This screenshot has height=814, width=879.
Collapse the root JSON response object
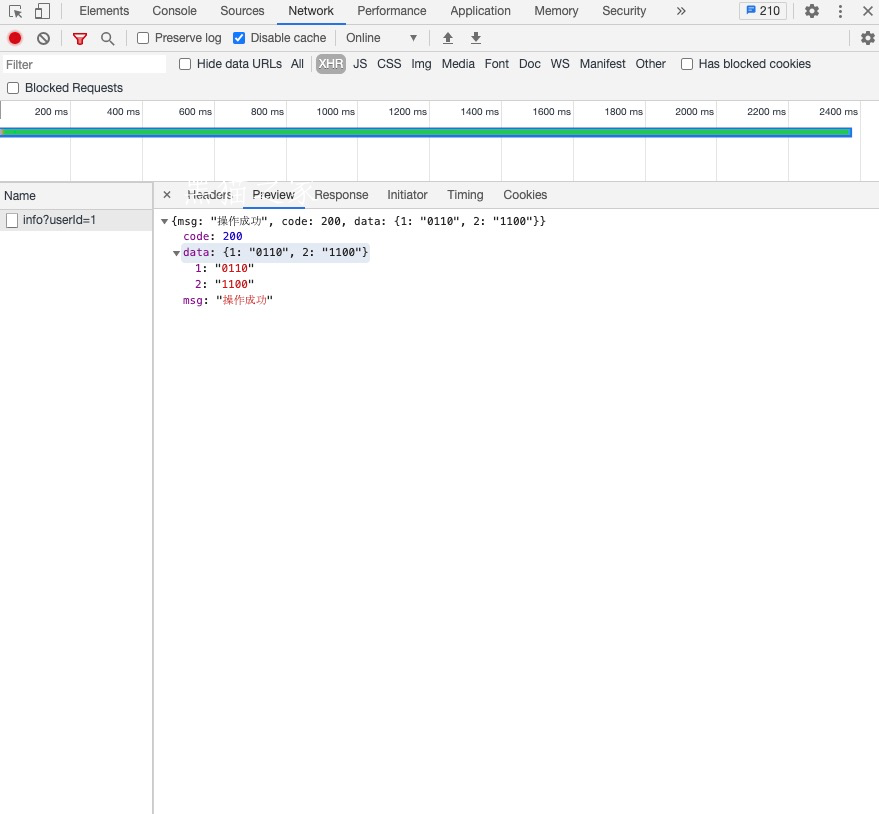(x=164, y=221)
